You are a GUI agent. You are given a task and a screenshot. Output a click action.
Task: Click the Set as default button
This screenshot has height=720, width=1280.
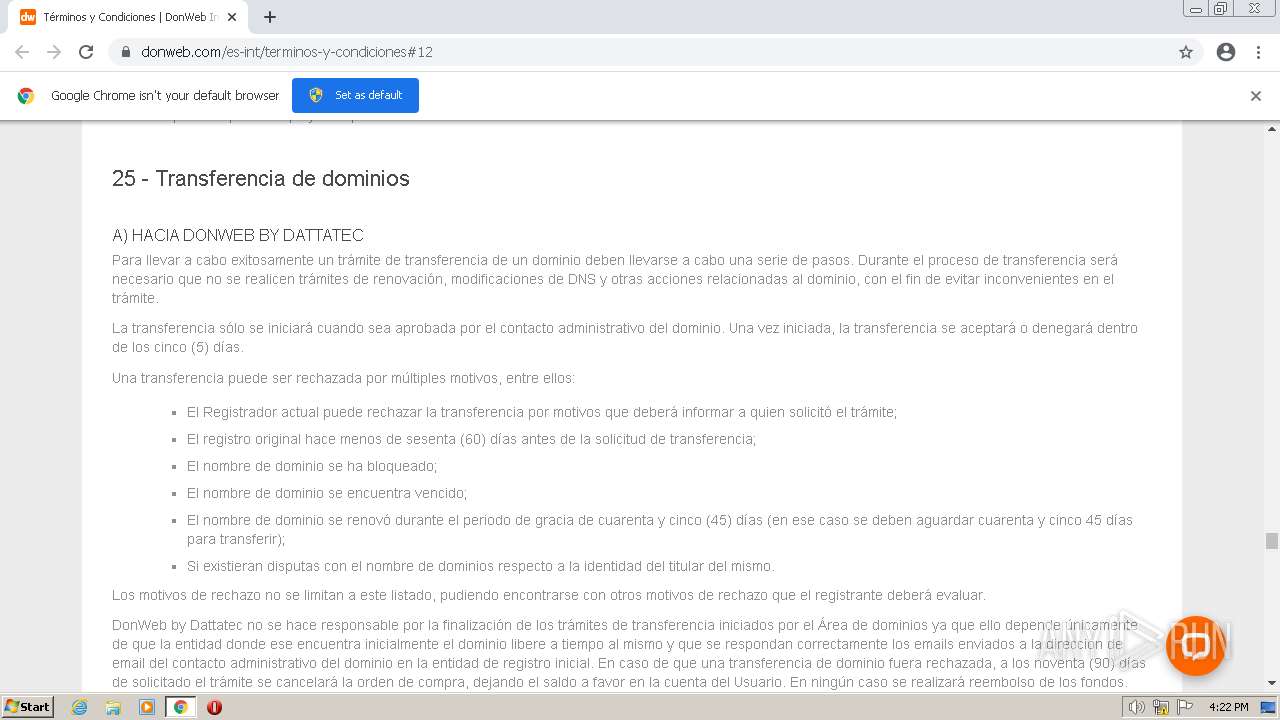[355, 95]
